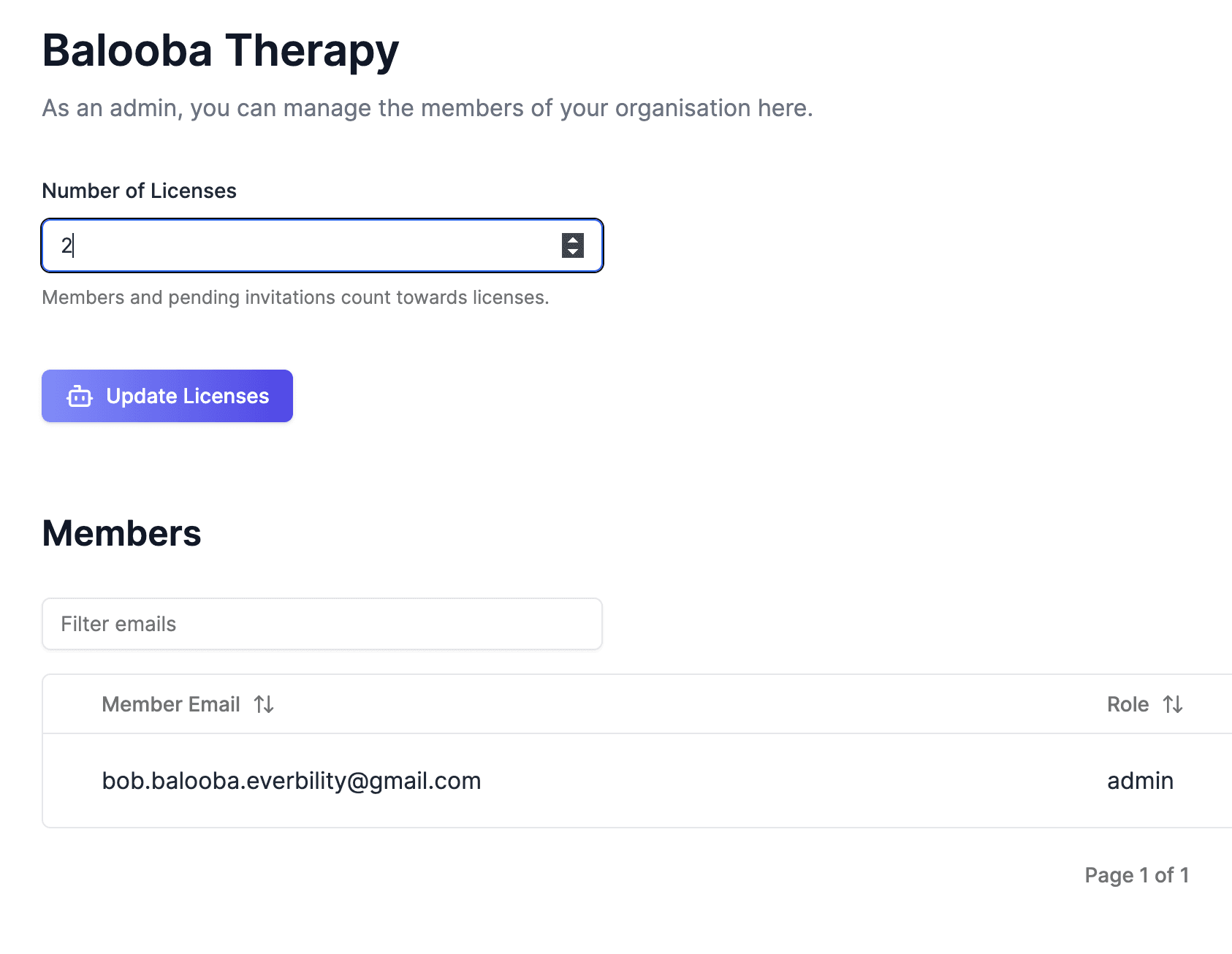Image resolution: width=1232 pixels, height=954 pixels.
Task: Click the Number of Licenses label
Action: tap(139, 191)
